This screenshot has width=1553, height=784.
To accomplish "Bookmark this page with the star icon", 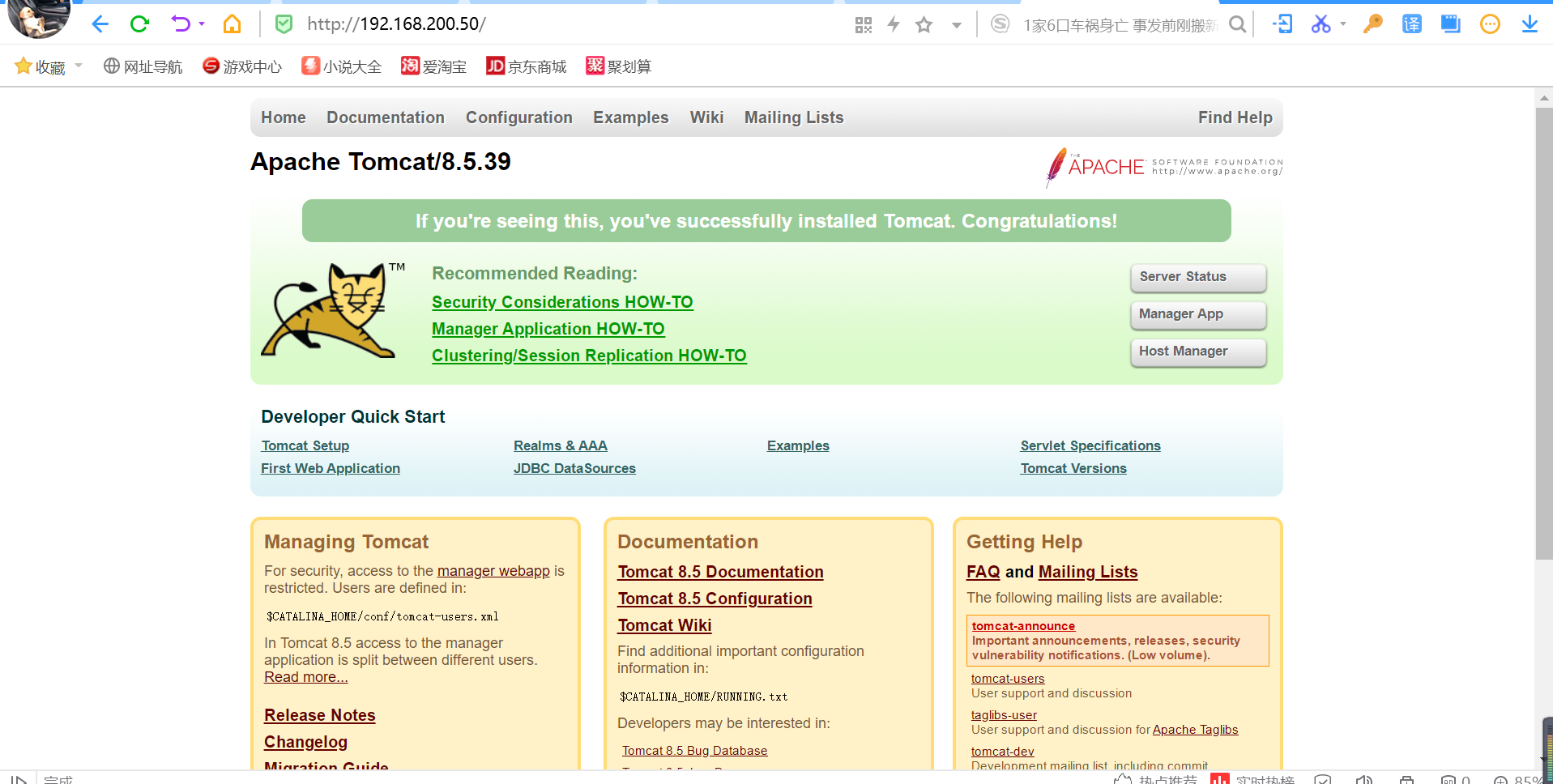I will pyautogui.click(x=924, y=25).
